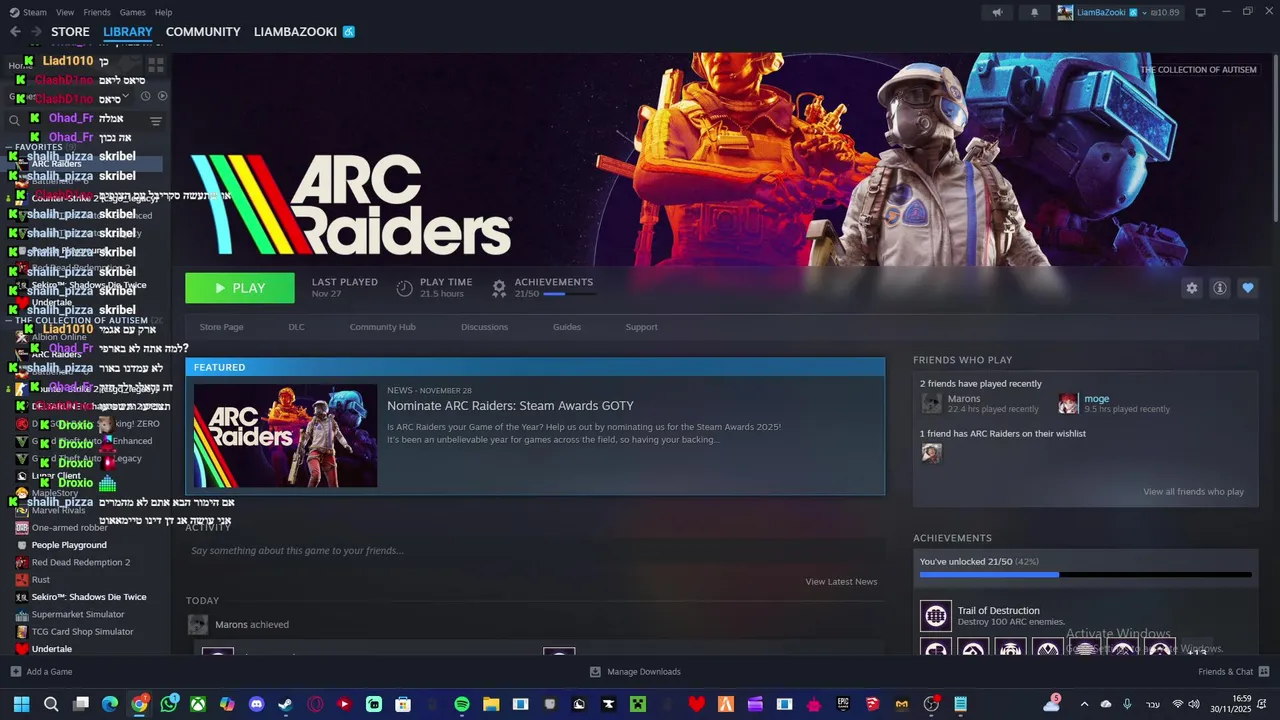Viewport: 1280px width, 720px height.
Task: Go to the COMMUNITY section
Action: click(203, 32)
